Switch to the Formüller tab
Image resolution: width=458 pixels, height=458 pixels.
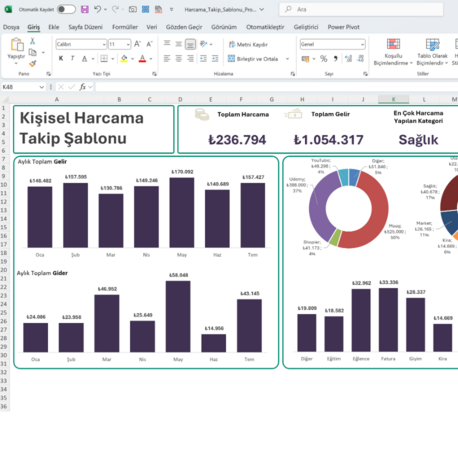(x=125, y=27)
